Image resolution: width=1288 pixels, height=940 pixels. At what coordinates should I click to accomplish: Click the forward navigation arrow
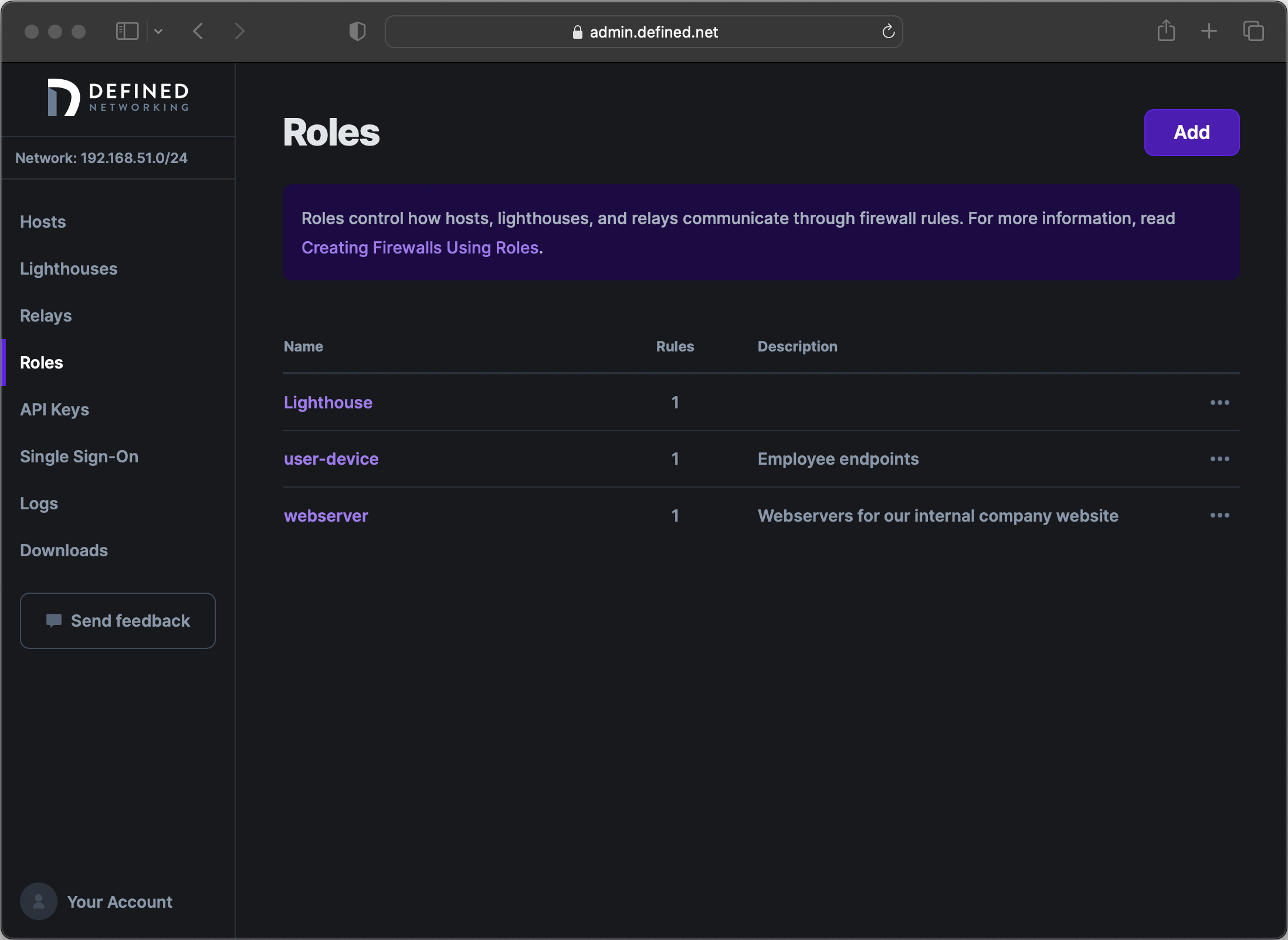(240, 32)
